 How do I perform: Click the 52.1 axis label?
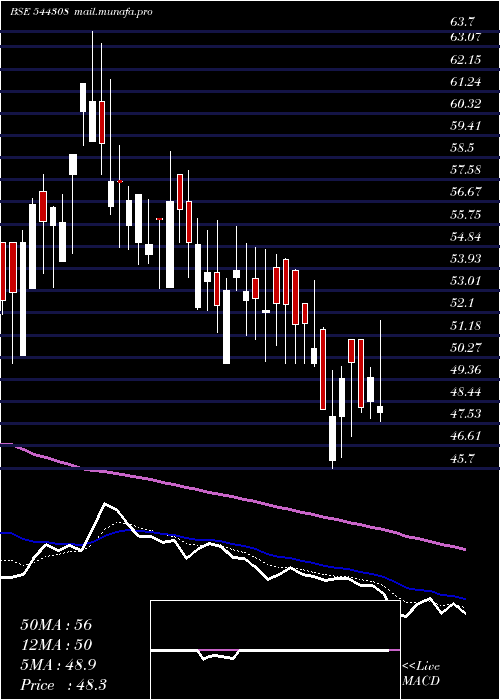(x=463, y=303)
